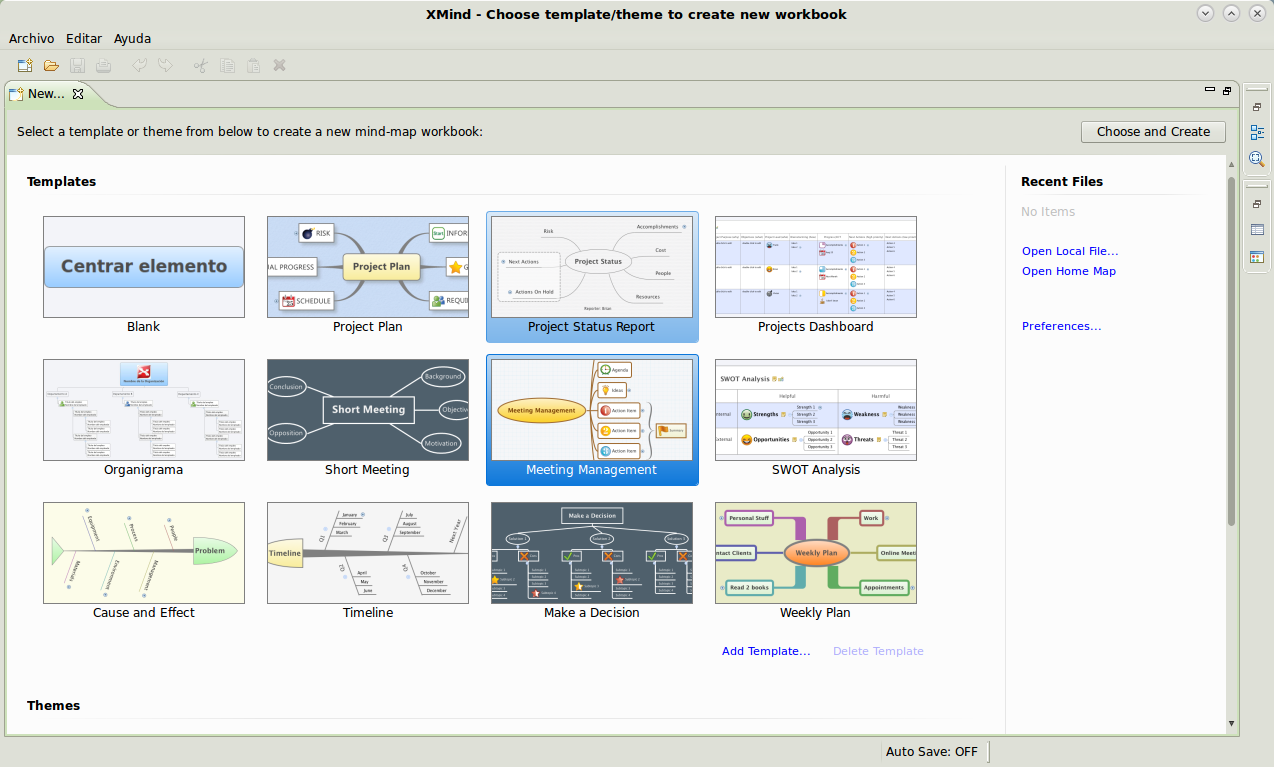Viewport: 1274px width, 767px height.
Task: Open the Outline view icon in the right sidebar
Action: tap(1256, 131)
